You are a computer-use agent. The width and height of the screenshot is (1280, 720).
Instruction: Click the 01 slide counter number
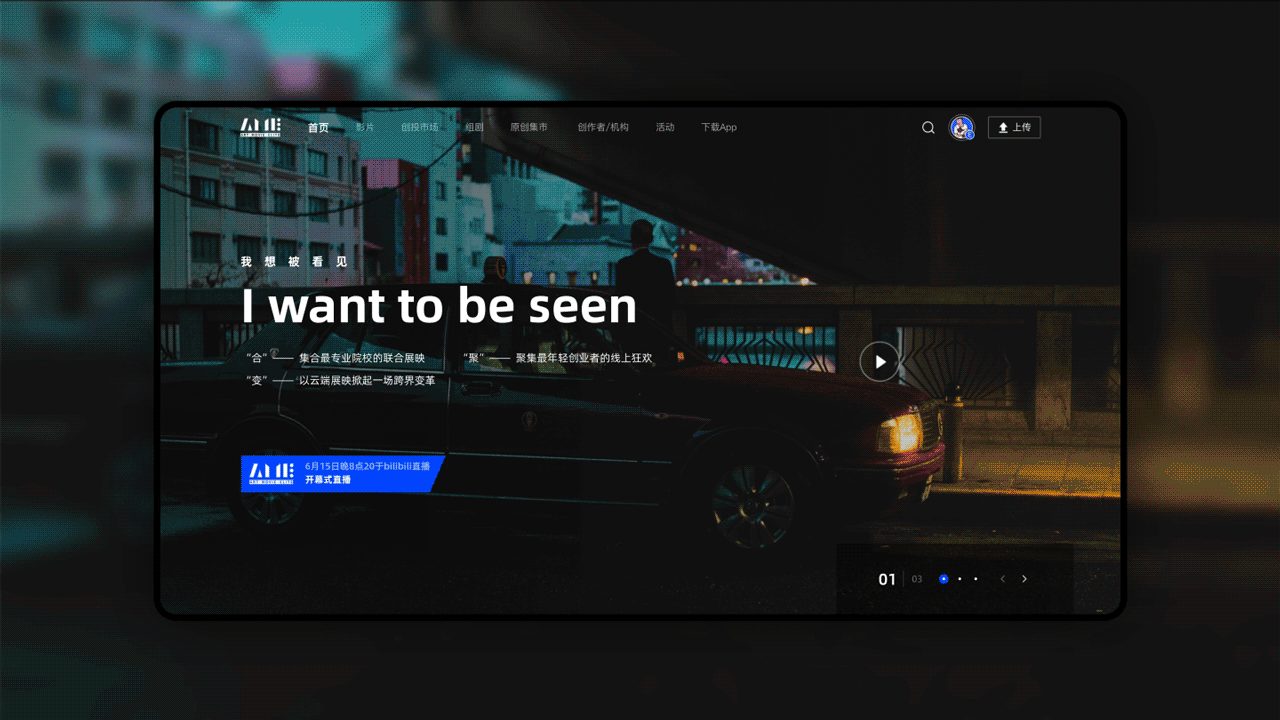(887, 579)
